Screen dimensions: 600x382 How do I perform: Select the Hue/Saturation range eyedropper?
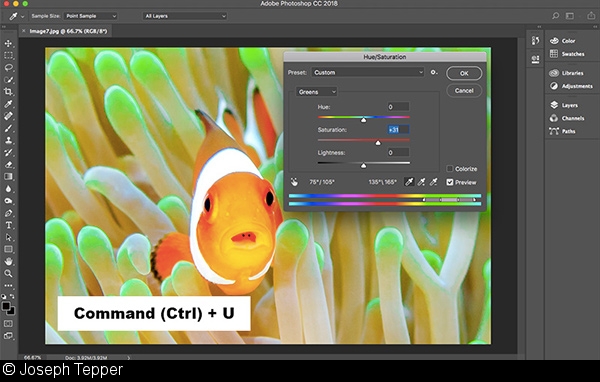click(x=409, y=182)
